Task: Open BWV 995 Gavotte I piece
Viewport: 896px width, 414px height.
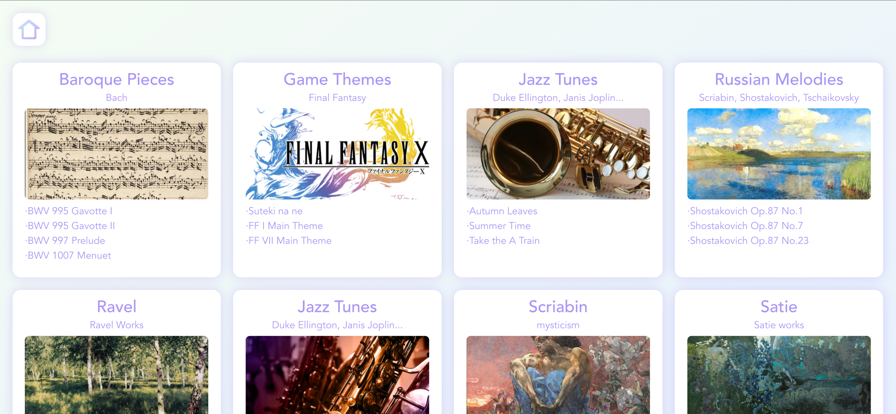Action: (x=69, y=211)
